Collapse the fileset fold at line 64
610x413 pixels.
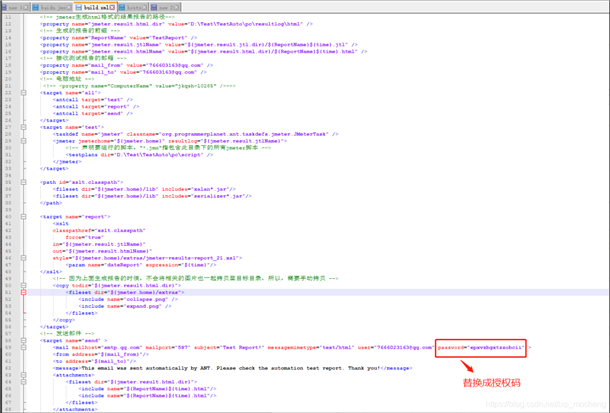pyautogui.click(x=24, y=382)
